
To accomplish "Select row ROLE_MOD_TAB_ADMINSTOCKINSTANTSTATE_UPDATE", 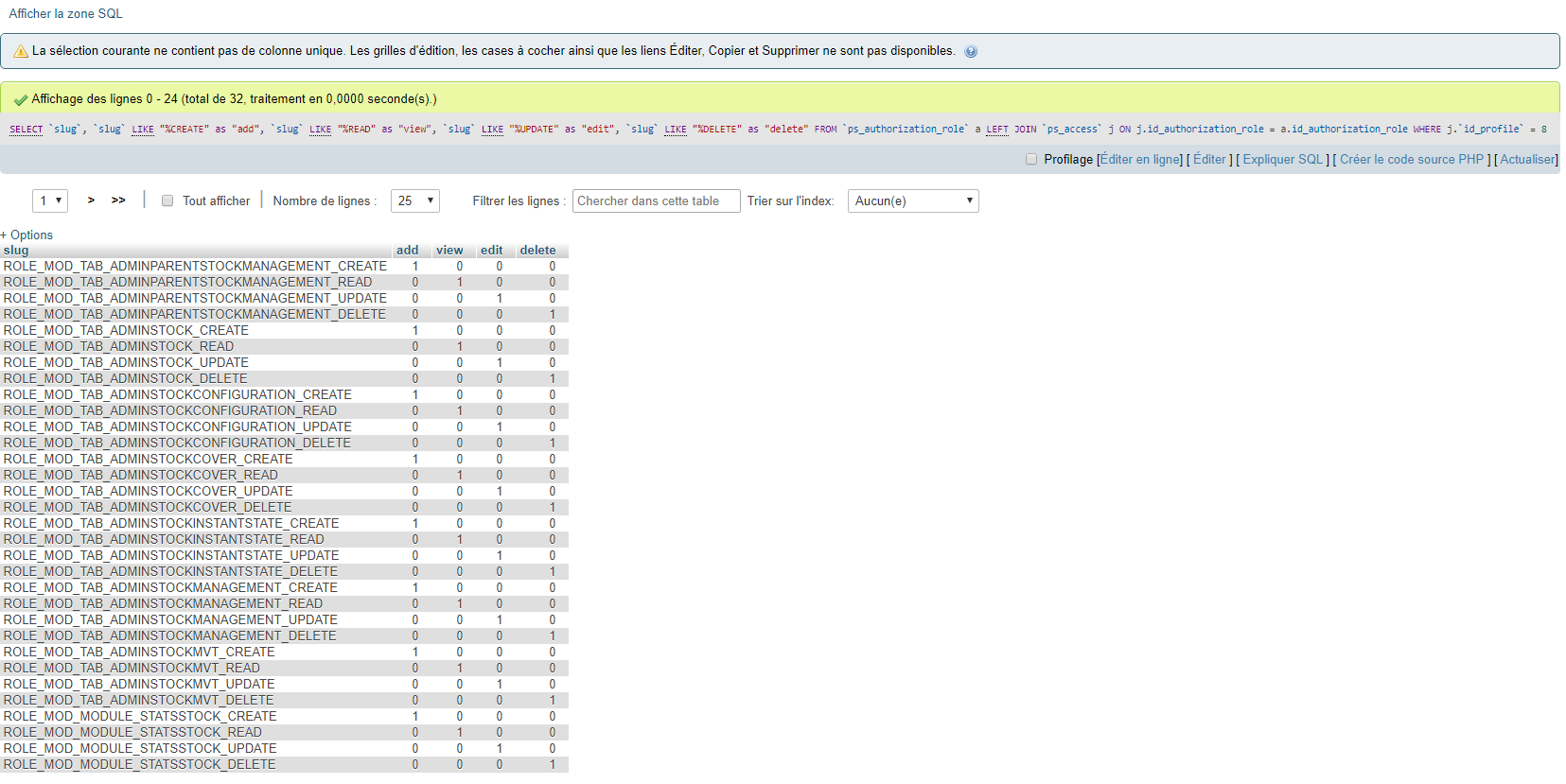I will point(284,555).
